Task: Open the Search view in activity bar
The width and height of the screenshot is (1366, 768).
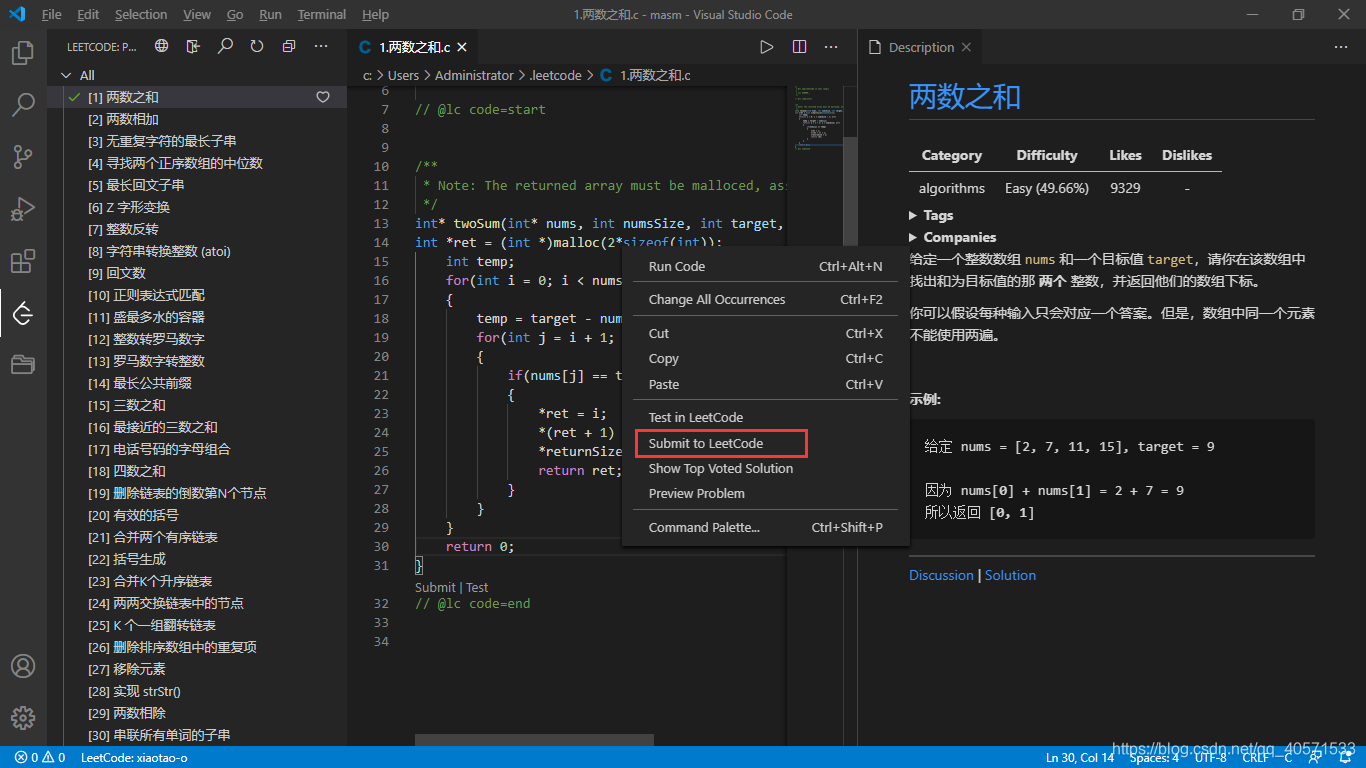Action: coord(23,105)
